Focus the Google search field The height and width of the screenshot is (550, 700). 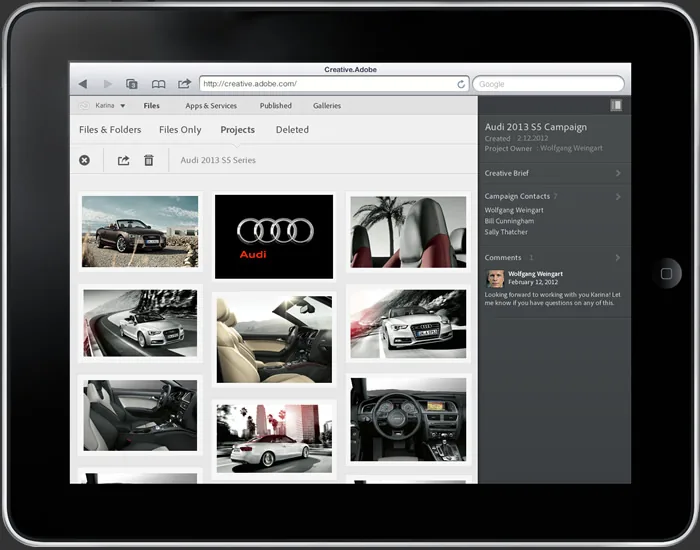[x=548, y=84]
